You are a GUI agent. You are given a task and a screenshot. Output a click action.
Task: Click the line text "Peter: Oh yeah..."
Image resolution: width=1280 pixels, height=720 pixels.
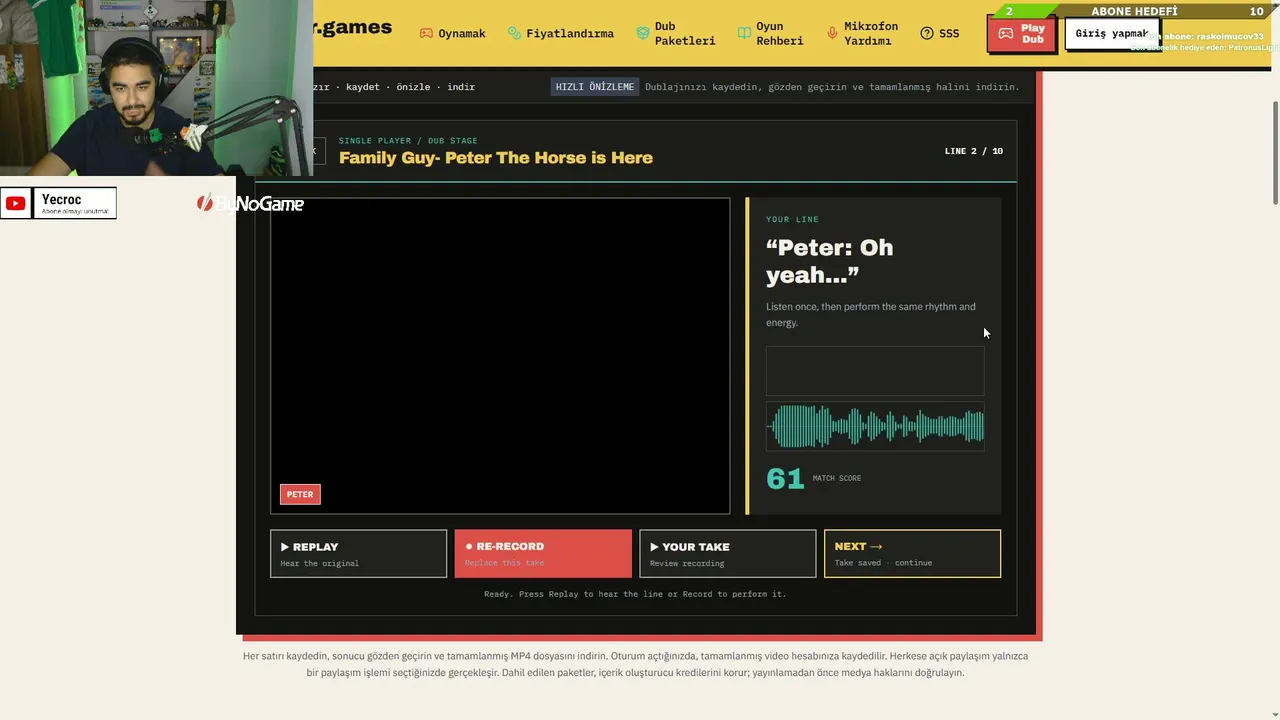pyautogui.click(x=830, y=261)
